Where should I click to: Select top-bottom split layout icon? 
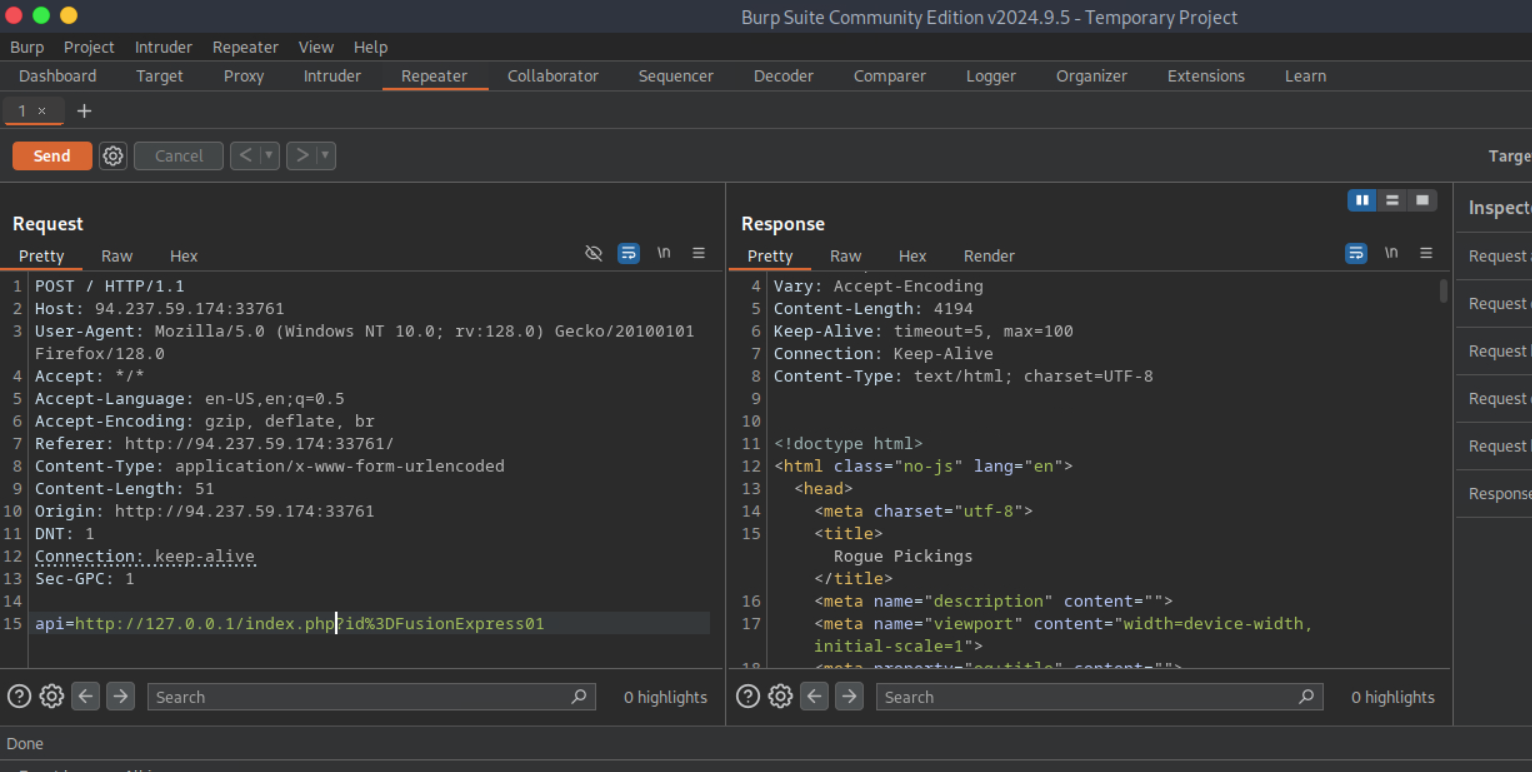pyautogui.click(x=1392, y=201)
